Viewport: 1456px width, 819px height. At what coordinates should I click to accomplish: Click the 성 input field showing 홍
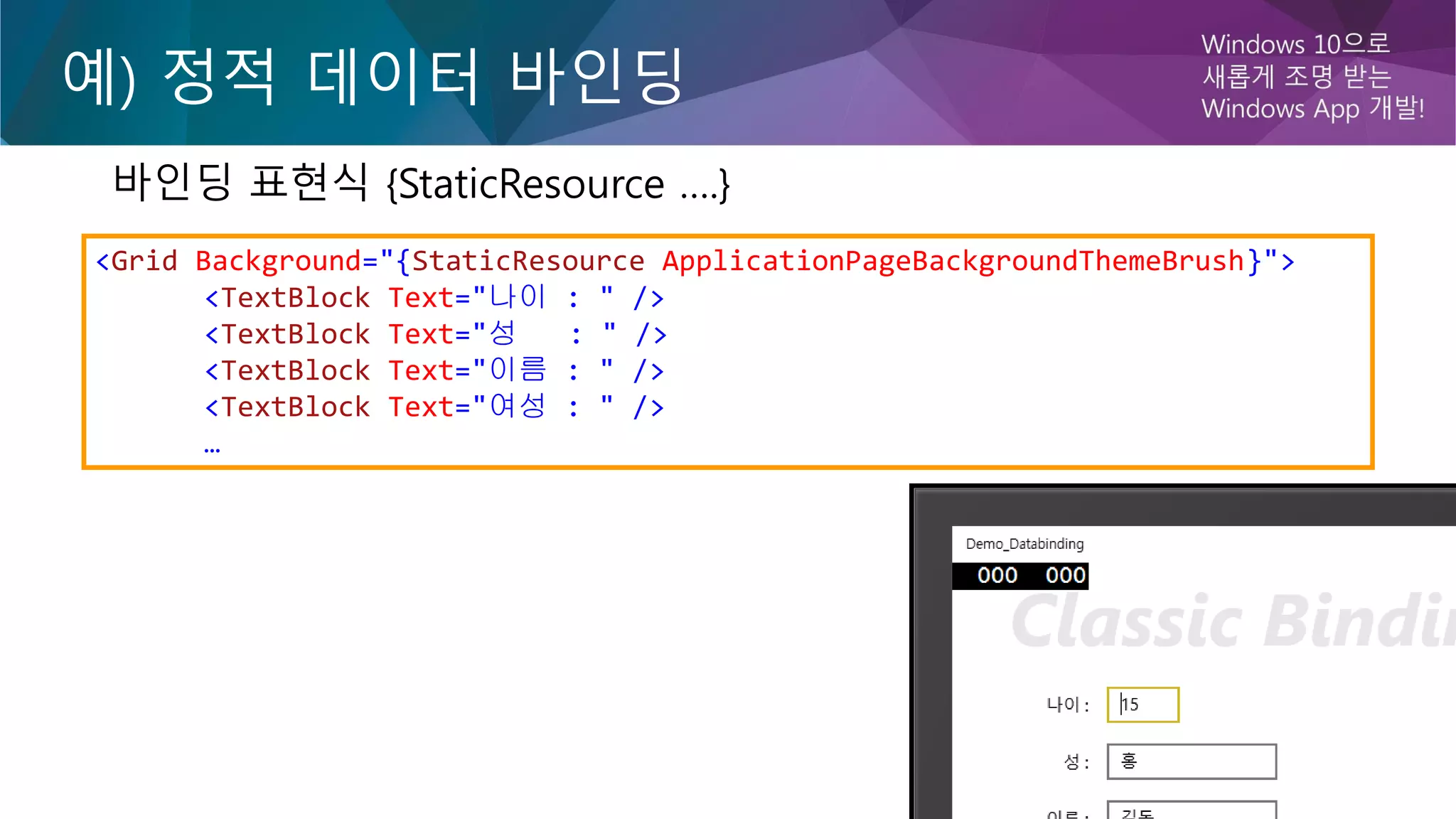click(x=1192, y=761)
